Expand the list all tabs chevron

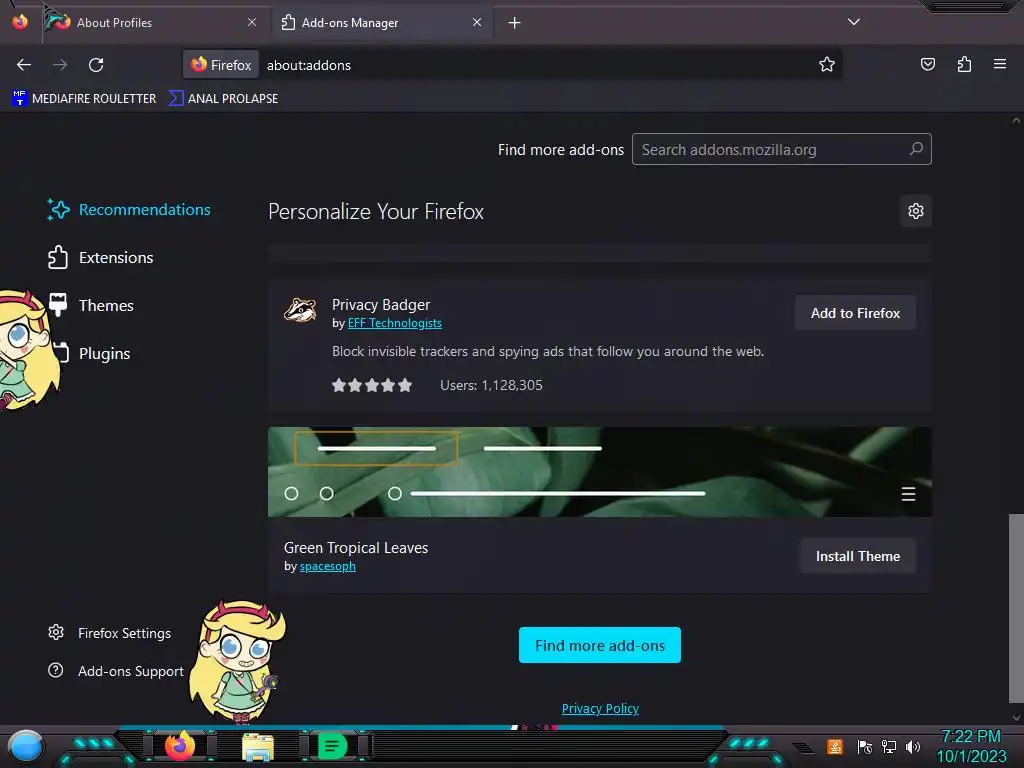tap(854, 22)
